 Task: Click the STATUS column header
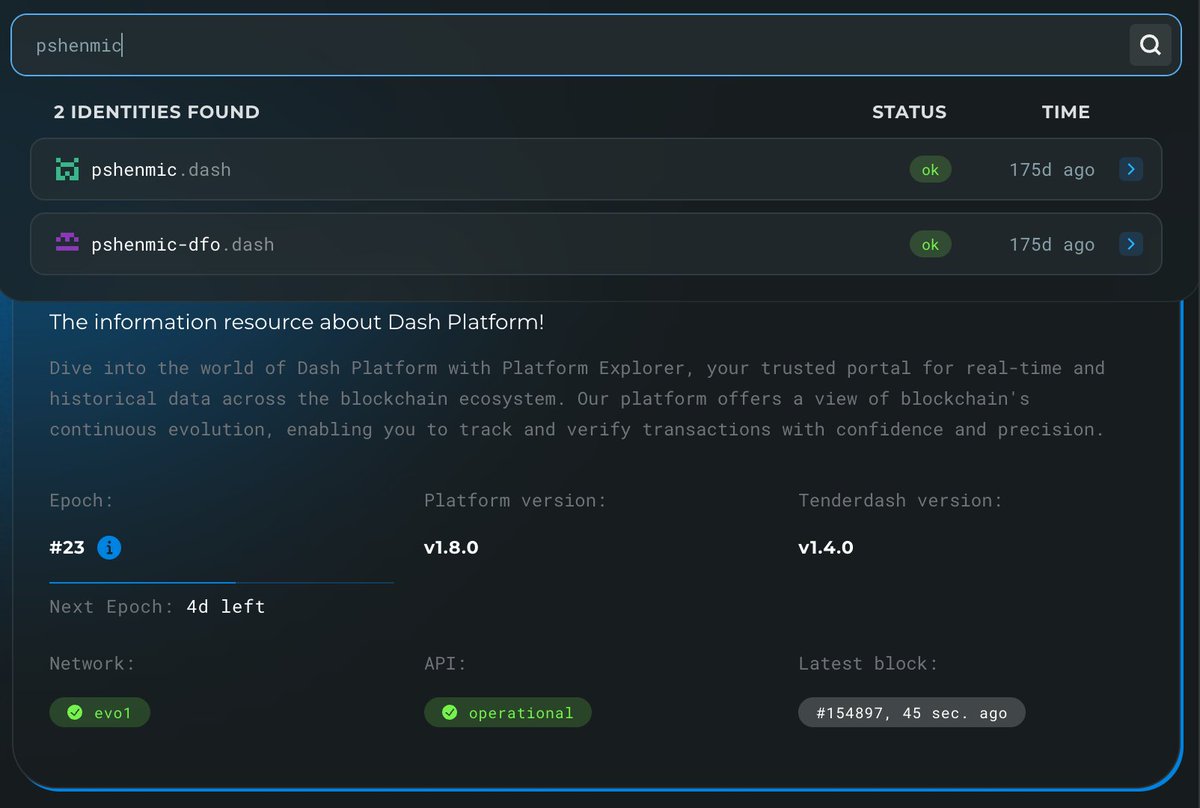click(909, 112)
